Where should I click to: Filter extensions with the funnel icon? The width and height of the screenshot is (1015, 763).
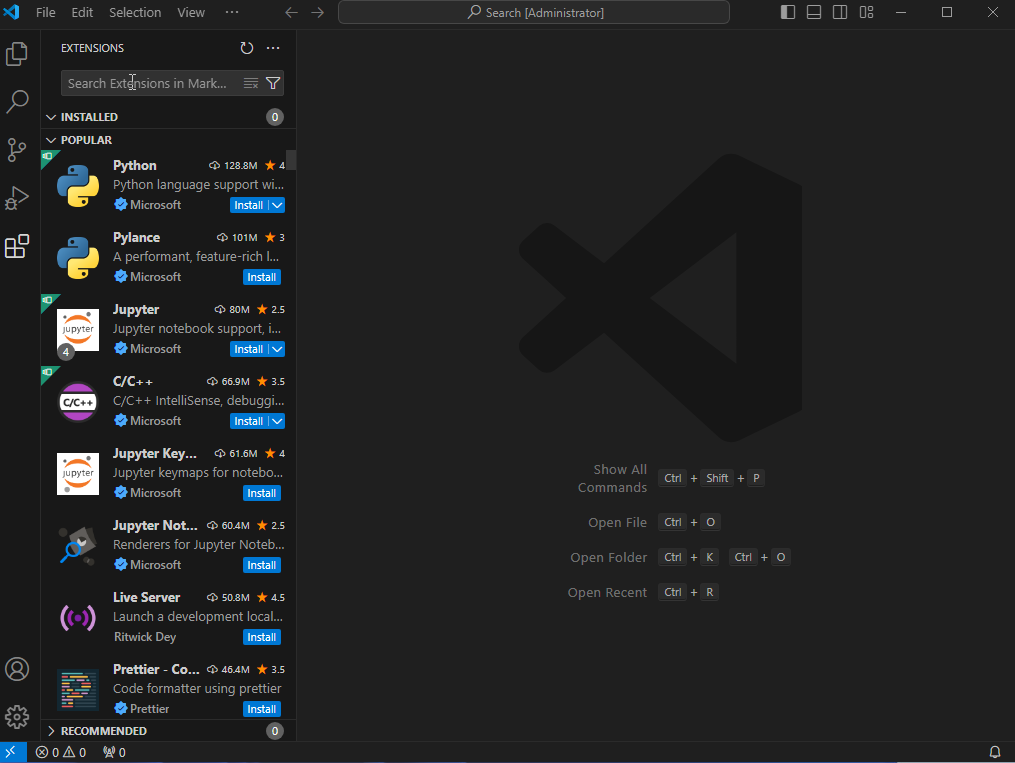[x=273, y=83]
